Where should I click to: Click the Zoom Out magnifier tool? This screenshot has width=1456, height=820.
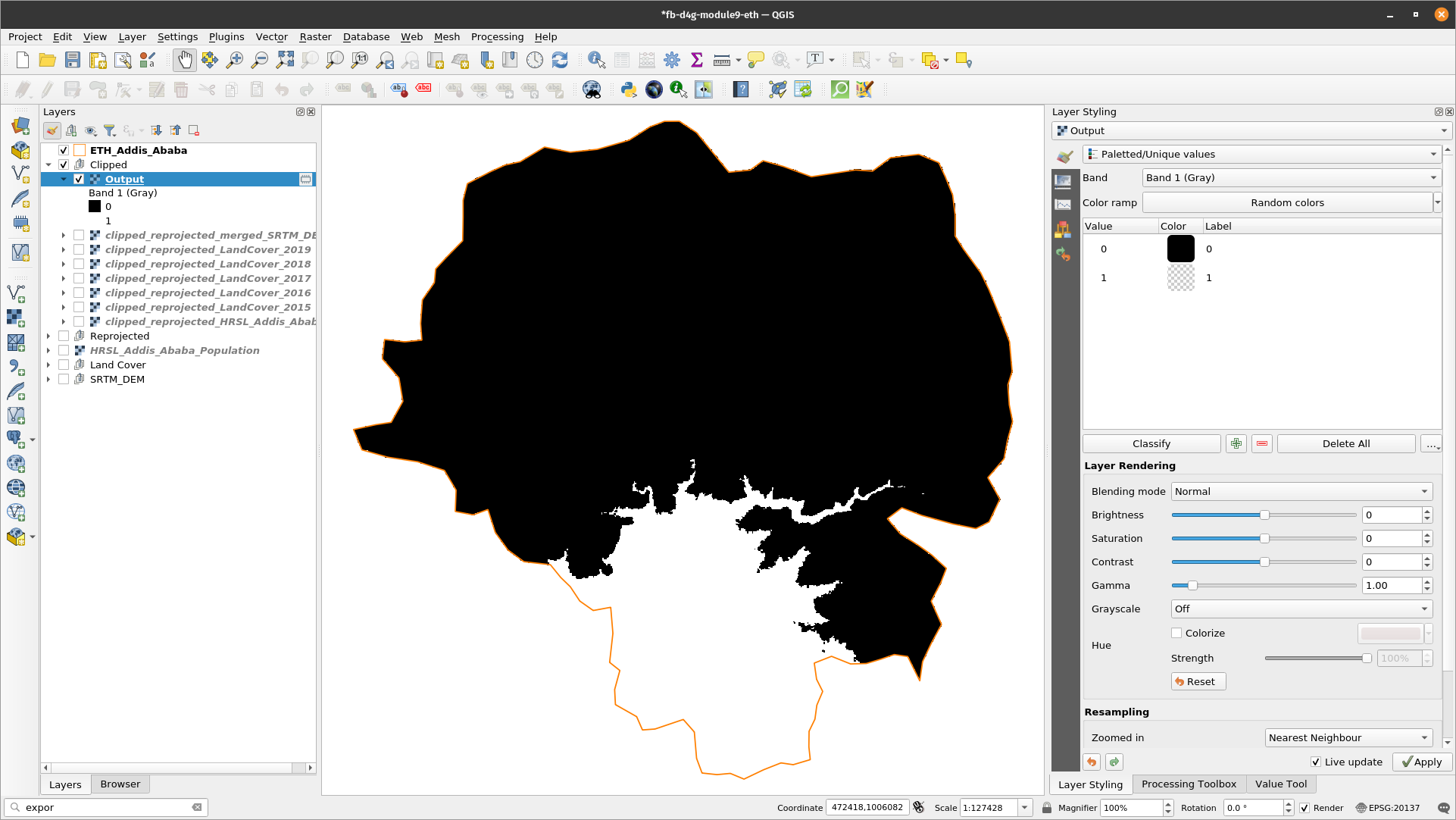[x=260, y=61]
